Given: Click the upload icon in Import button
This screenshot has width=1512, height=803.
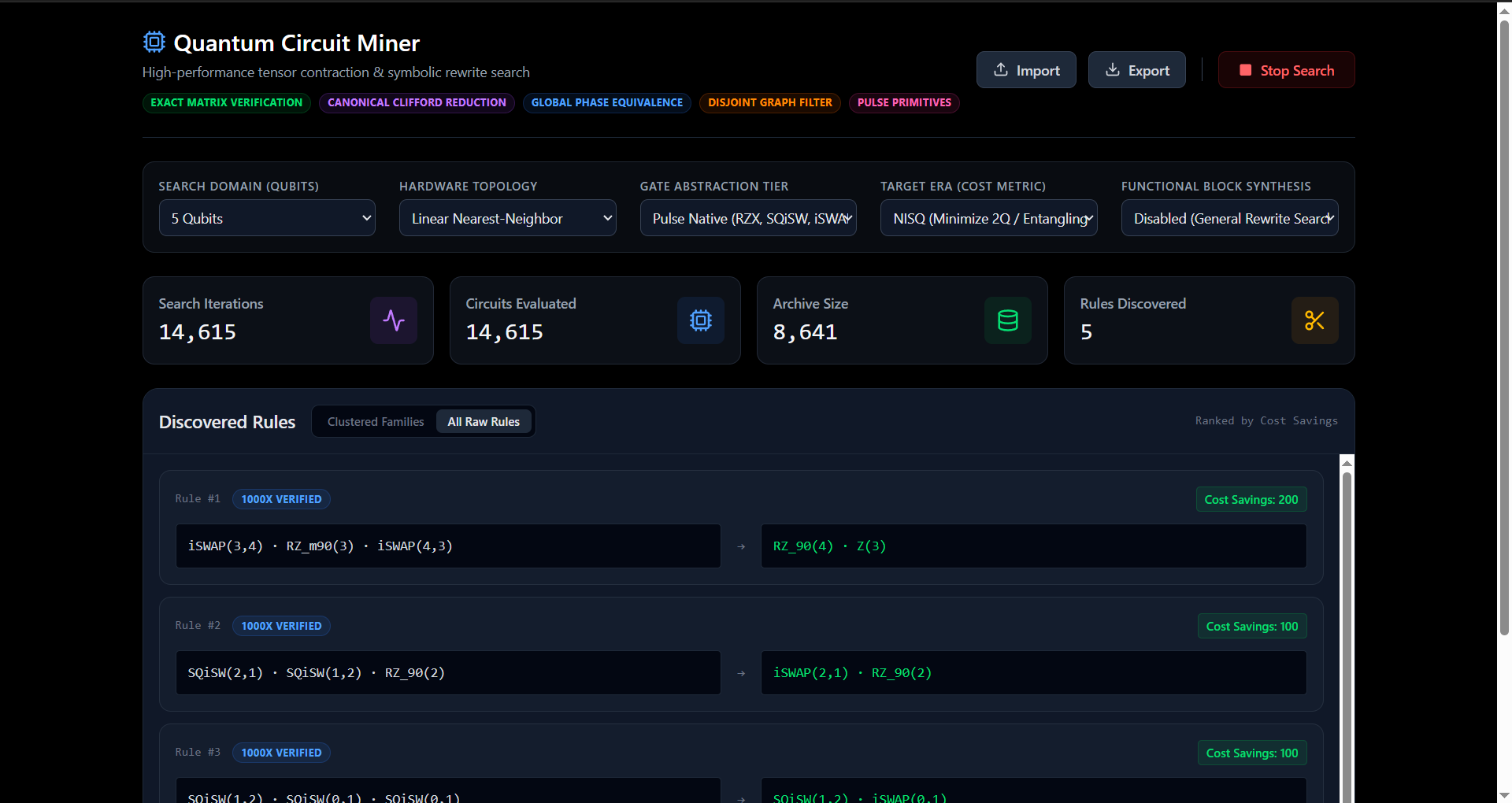Looking at the screenshot, I should click(1001, 69).
